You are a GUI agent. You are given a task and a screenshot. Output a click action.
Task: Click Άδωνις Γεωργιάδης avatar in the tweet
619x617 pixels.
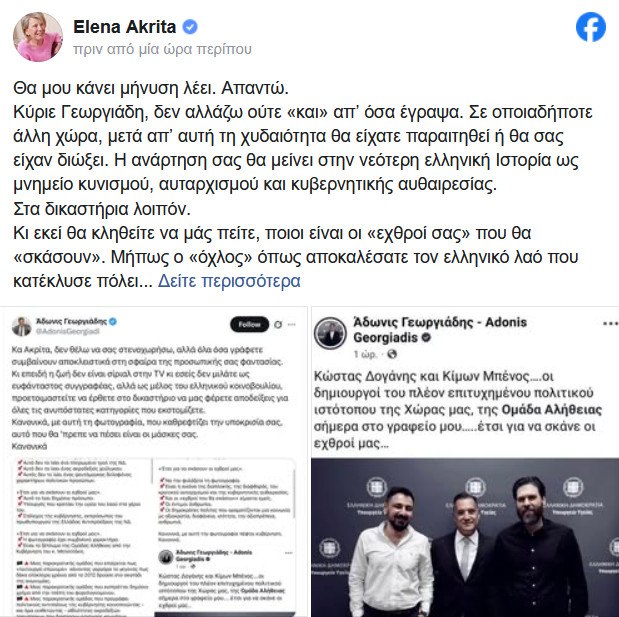click(21, 326)
